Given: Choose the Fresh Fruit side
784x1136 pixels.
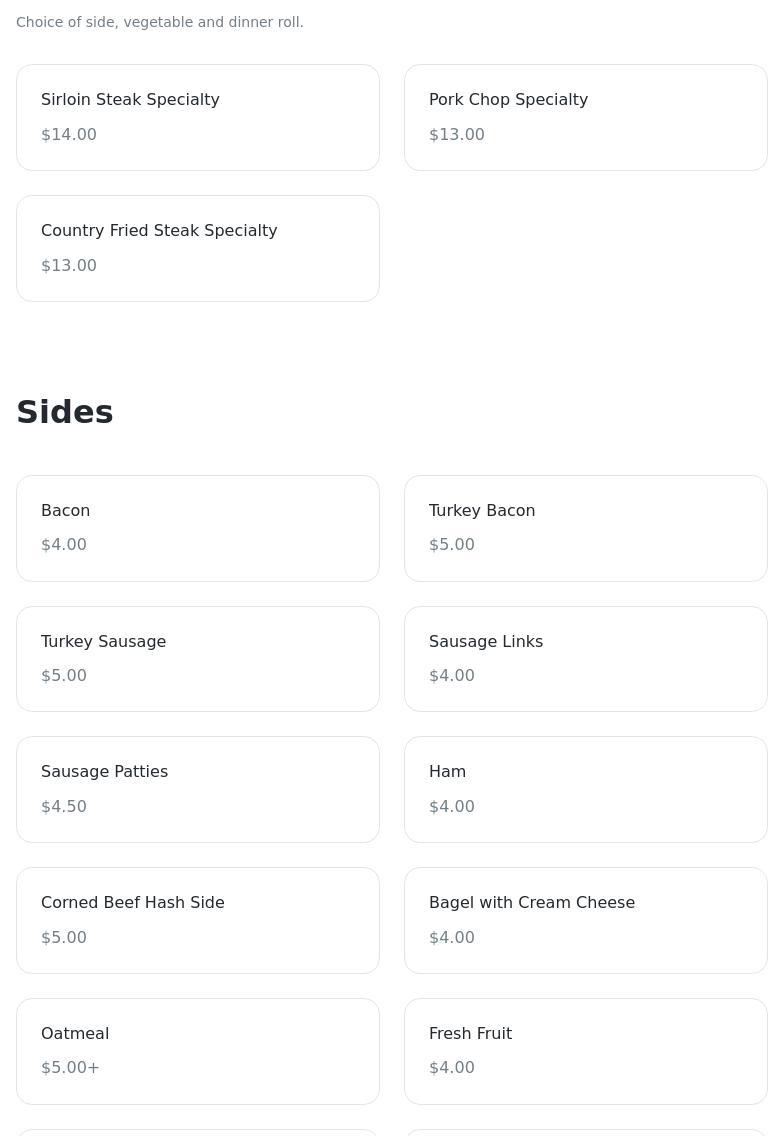Looking at the screenshot, I should (x=585, y=1051).
